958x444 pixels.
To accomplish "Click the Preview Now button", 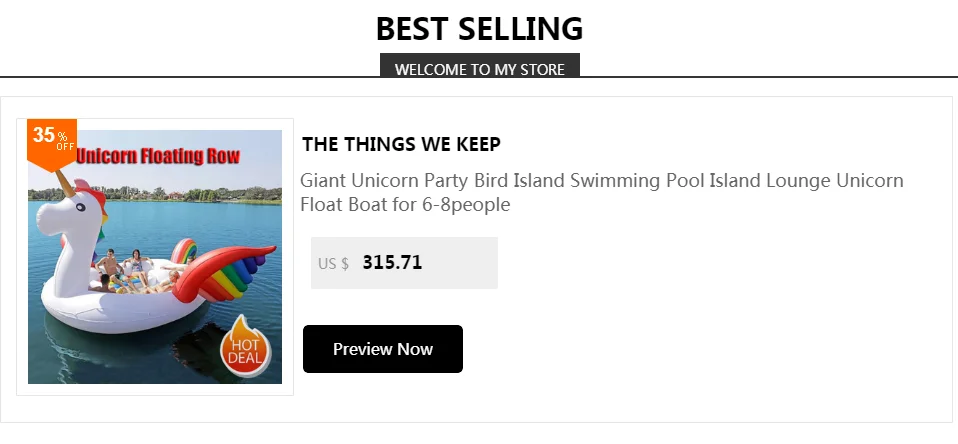I will [x=382, y=349].
